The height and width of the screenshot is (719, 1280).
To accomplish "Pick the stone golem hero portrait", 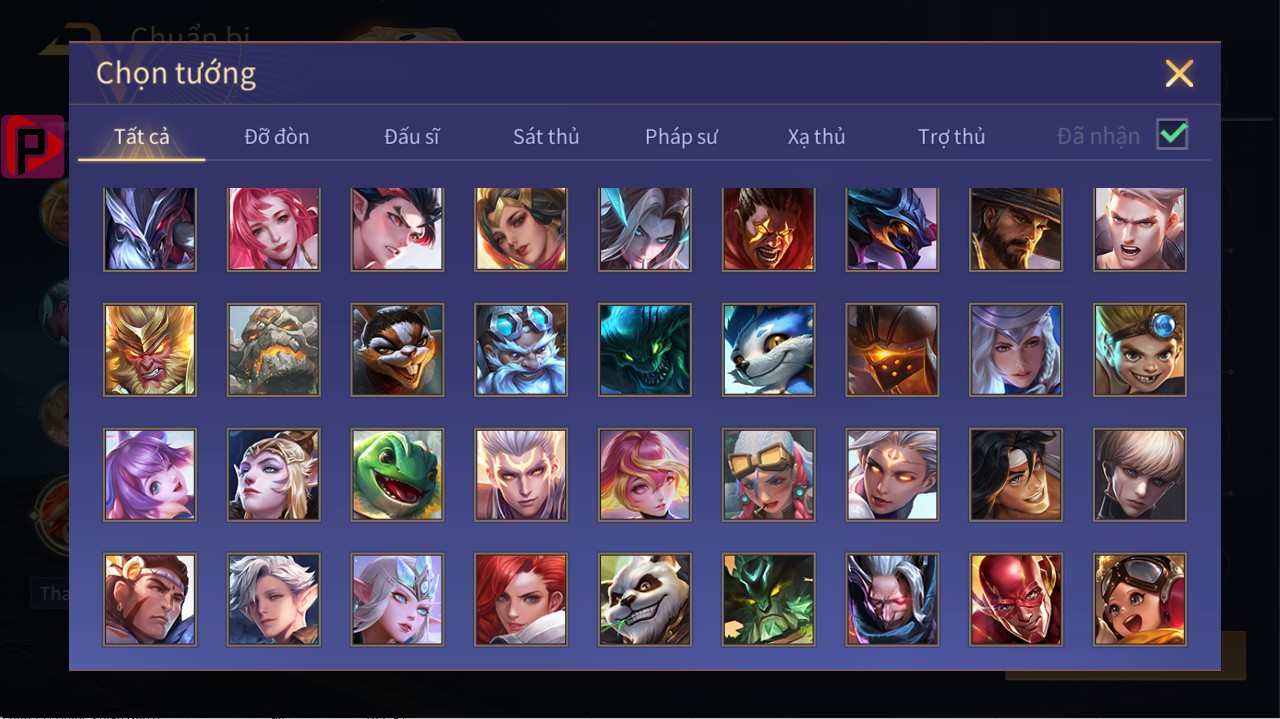I will coord(274,350).
